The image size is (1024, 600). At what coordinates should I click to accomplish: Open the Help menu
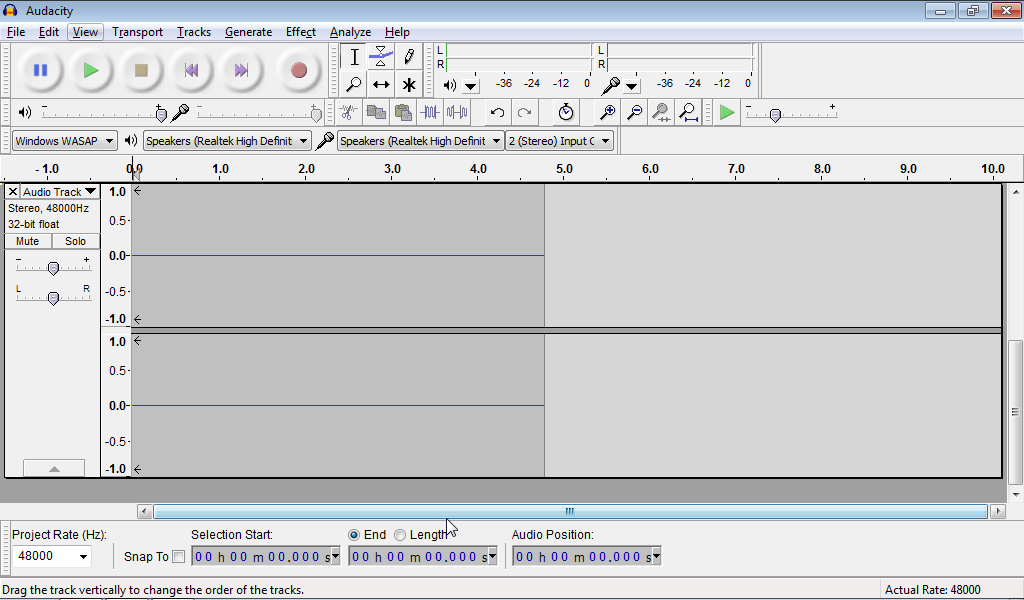[x=397, y=32]
